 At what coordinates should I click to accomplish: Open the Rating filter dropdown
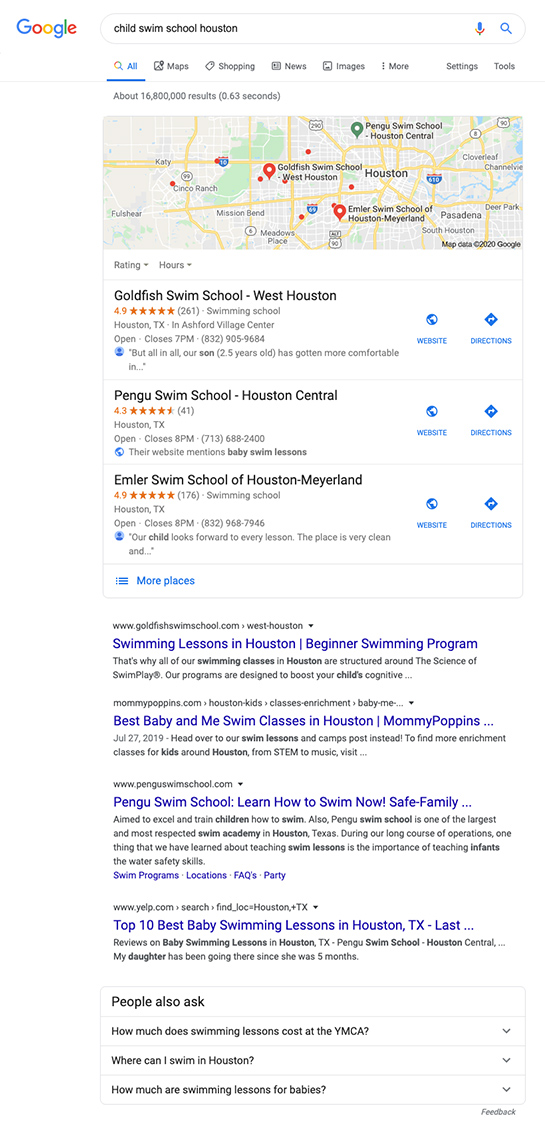click(x=131, y=265)
